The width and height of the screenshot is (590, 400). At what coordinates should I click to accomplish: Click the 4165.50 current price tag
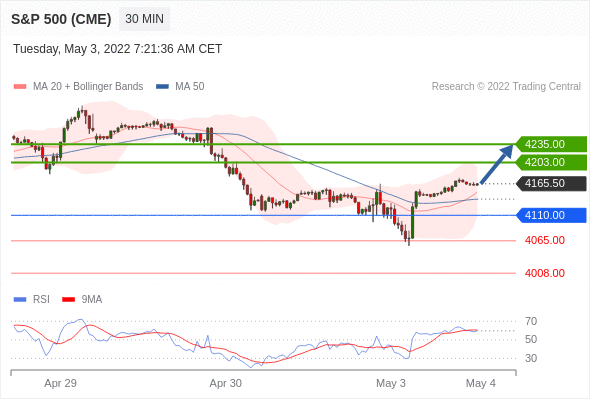551,184
